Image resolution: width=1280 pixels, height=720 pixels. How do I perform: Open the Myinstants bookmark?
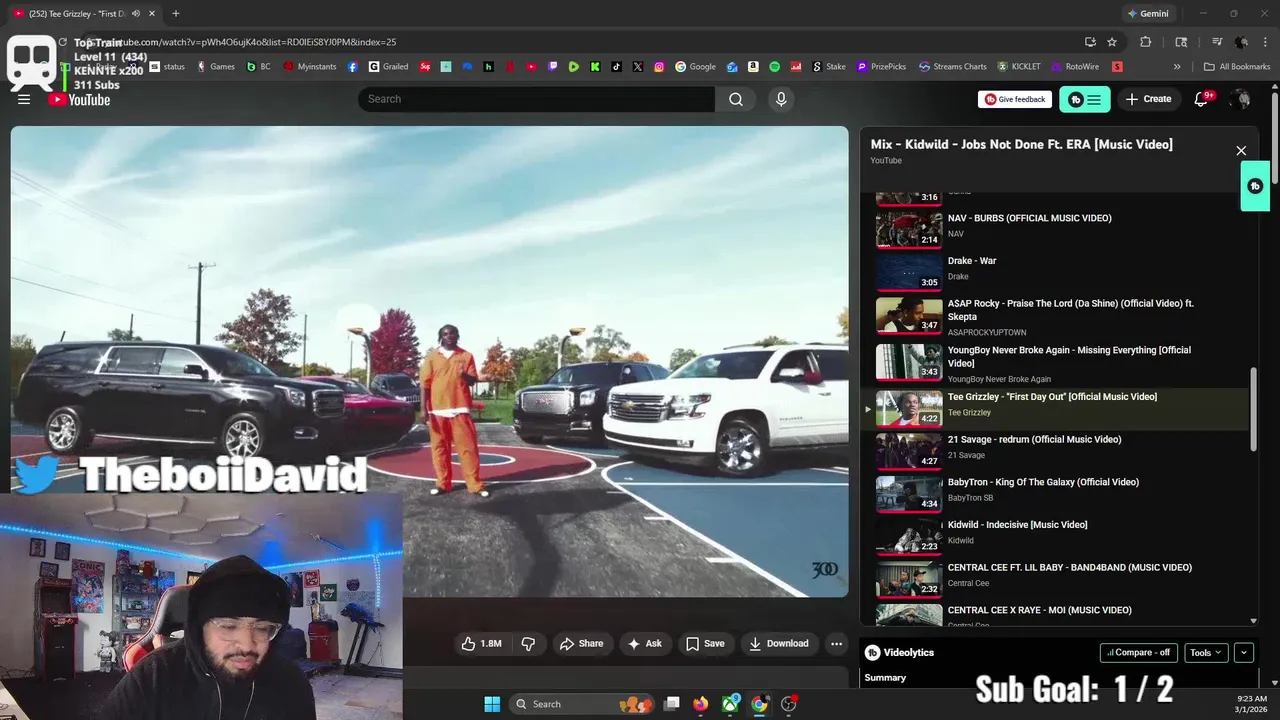click(310, 67)
